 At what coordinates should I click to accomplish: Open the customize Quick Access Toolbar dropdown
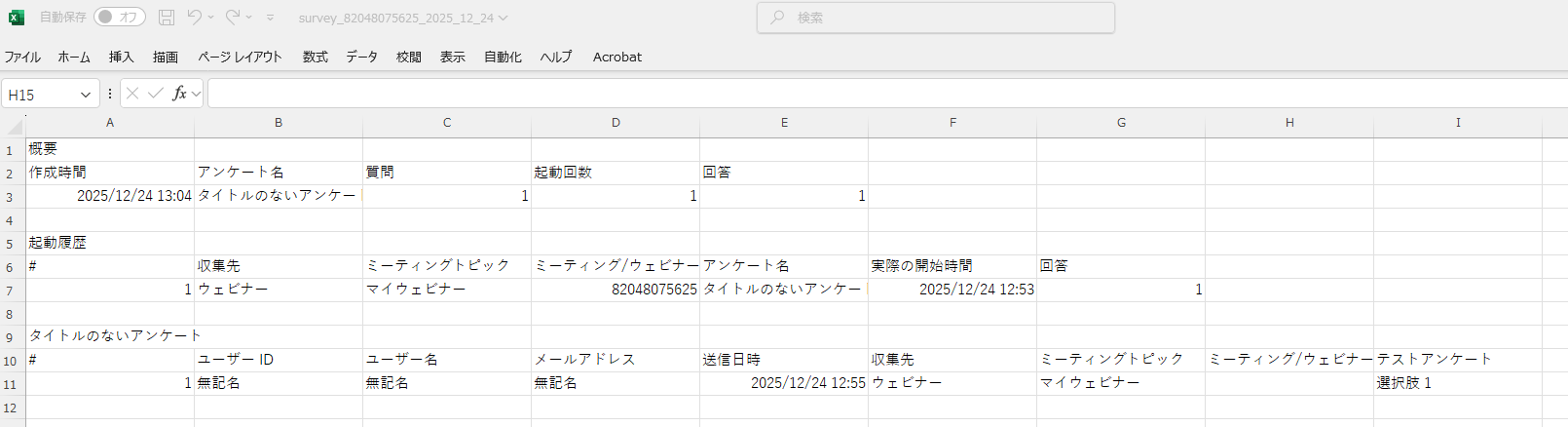270,18
